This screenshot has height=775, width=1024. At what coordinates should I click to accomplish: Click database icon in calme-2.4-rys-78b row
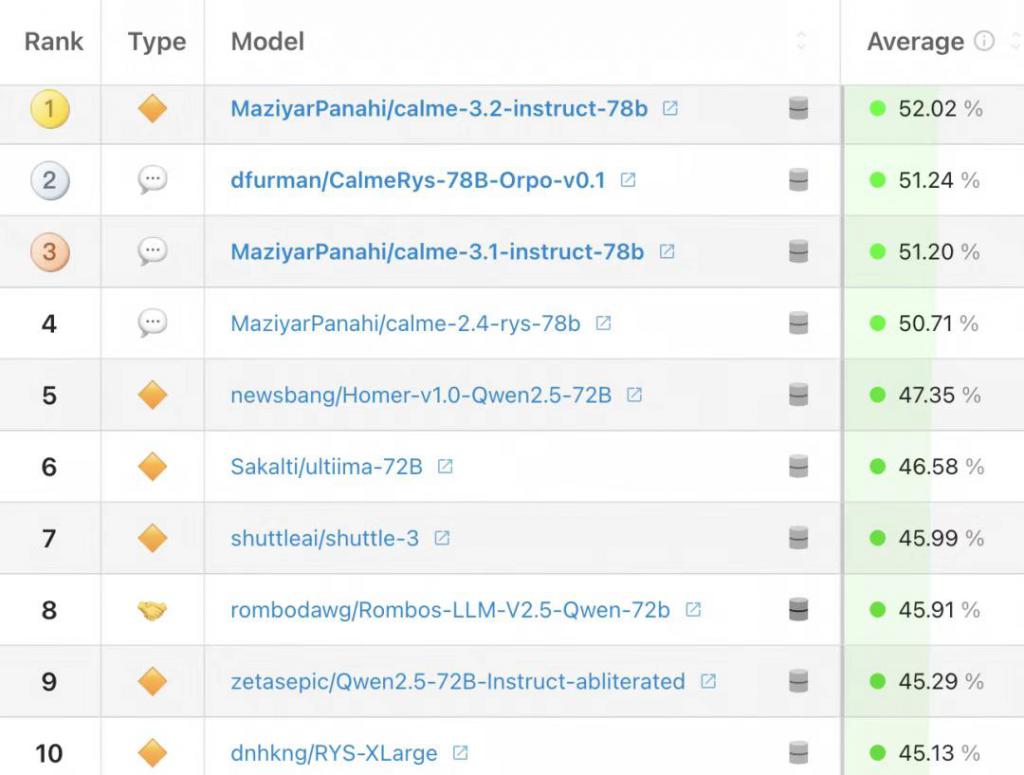798,323
